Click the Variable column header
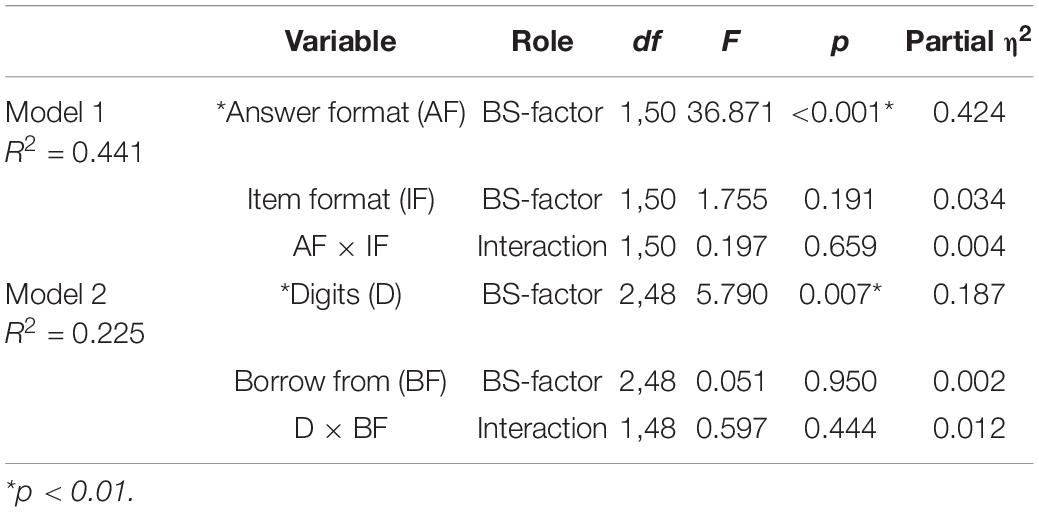Viewport: 1039px width, 512px height. 341,42
